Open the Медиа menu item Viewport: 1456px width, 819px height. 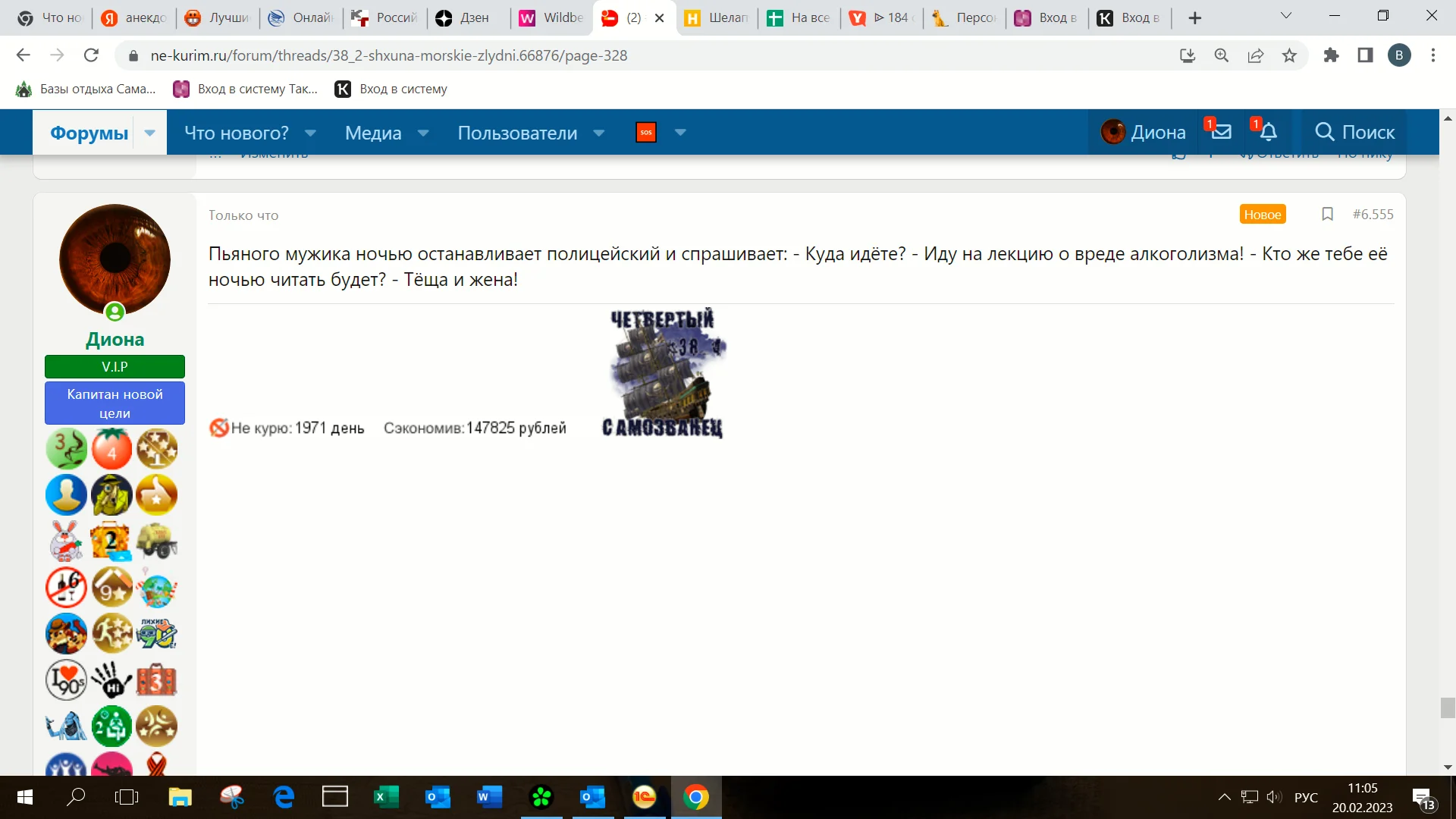coord(373,133)
